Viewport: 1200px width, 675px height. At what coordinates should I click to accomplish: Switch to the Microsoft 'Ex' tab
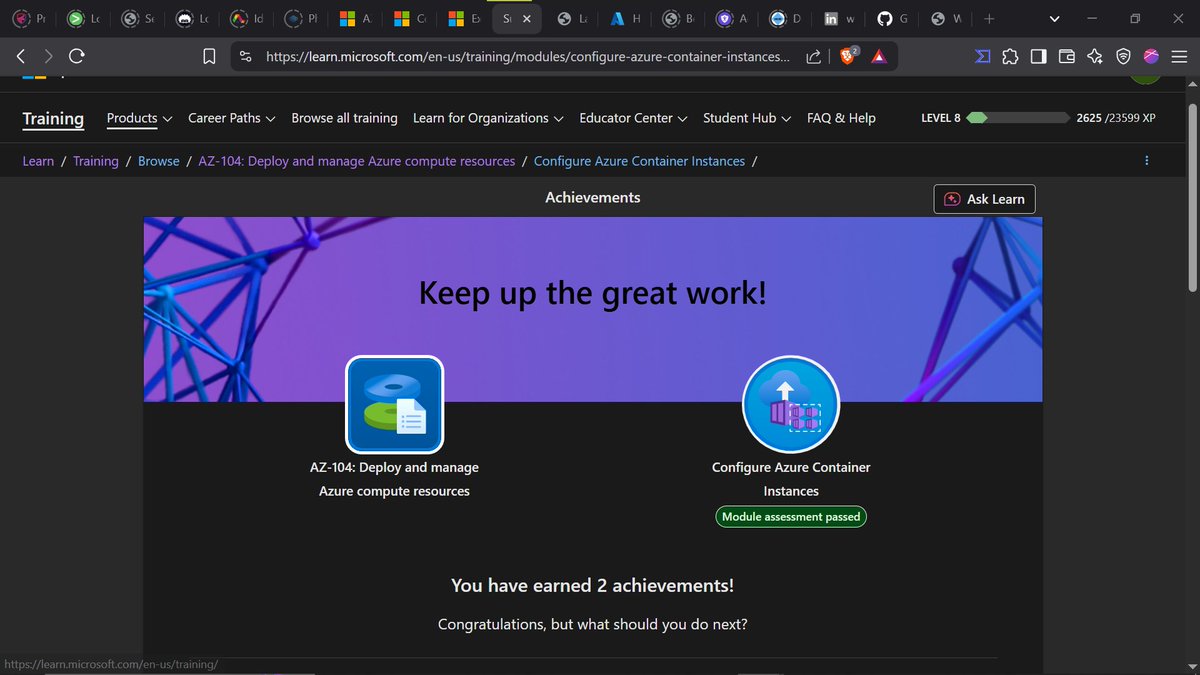(462, 18)
